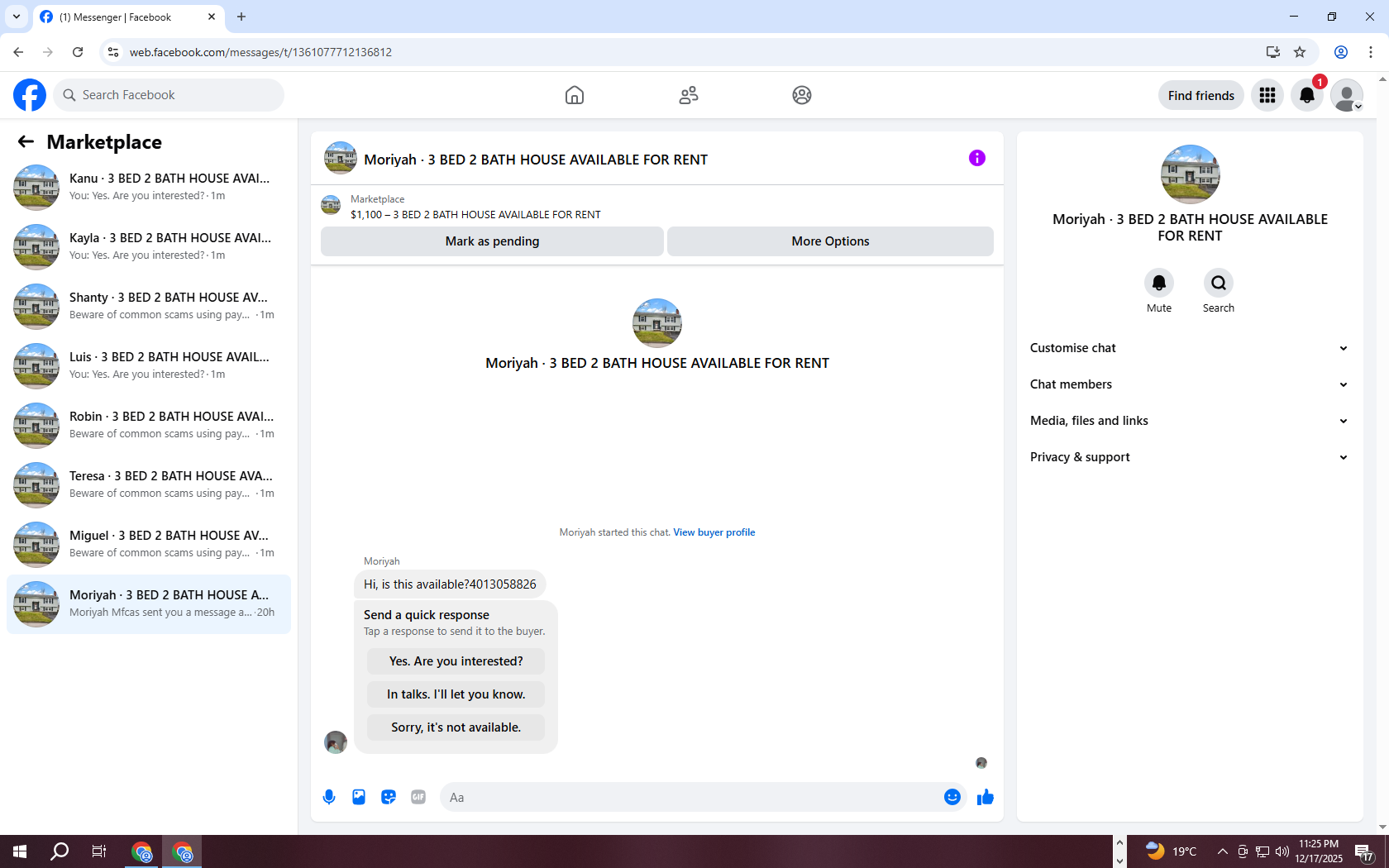Install app icon in address bar
The height and width of the screenshot is (868, 1389).
point(1272,52)
